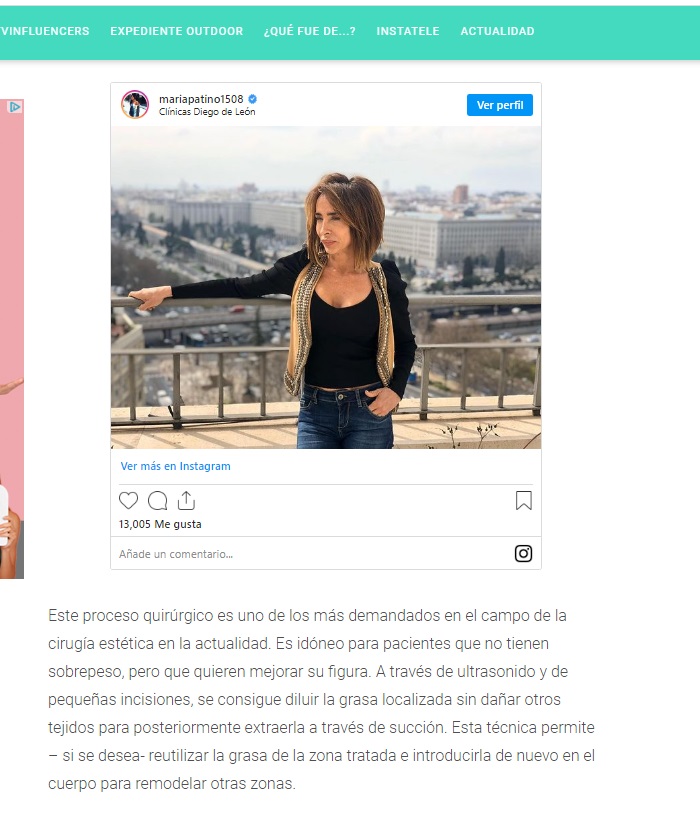Select INSTATELE in navigation bar
Image resolution: width=700 pixels, height=822 pixels.
(x=408, y=31)
